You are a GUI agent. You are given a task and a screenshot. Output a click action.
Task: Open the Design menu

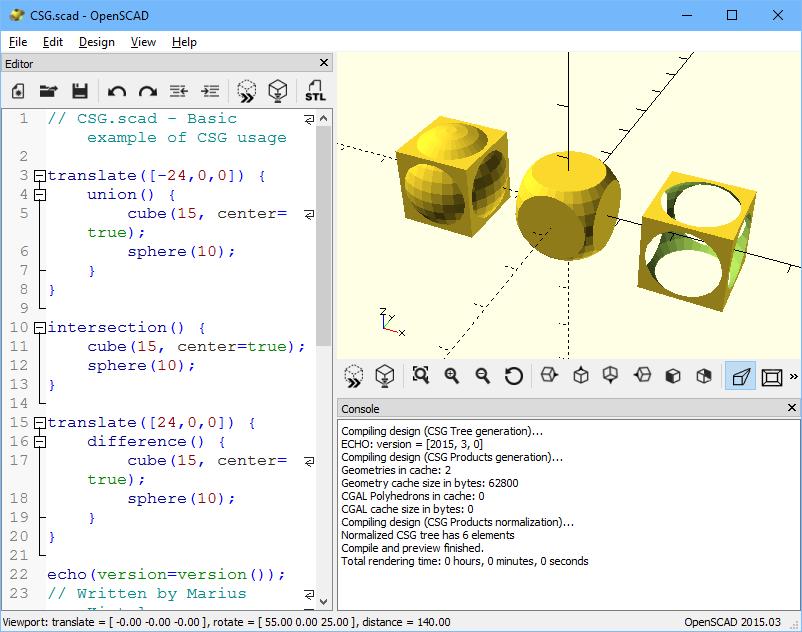[96, 42]
